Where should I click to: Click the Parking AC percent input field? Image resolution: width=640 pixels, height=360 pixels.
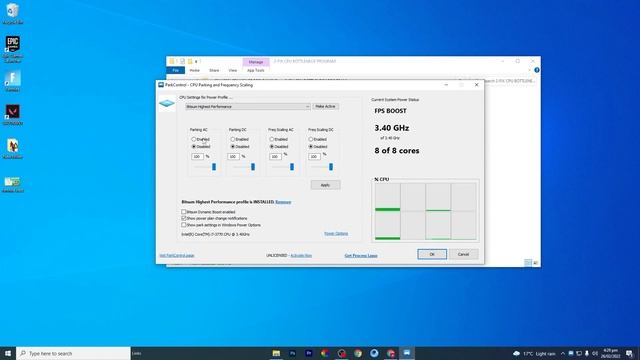pos(198,157)
